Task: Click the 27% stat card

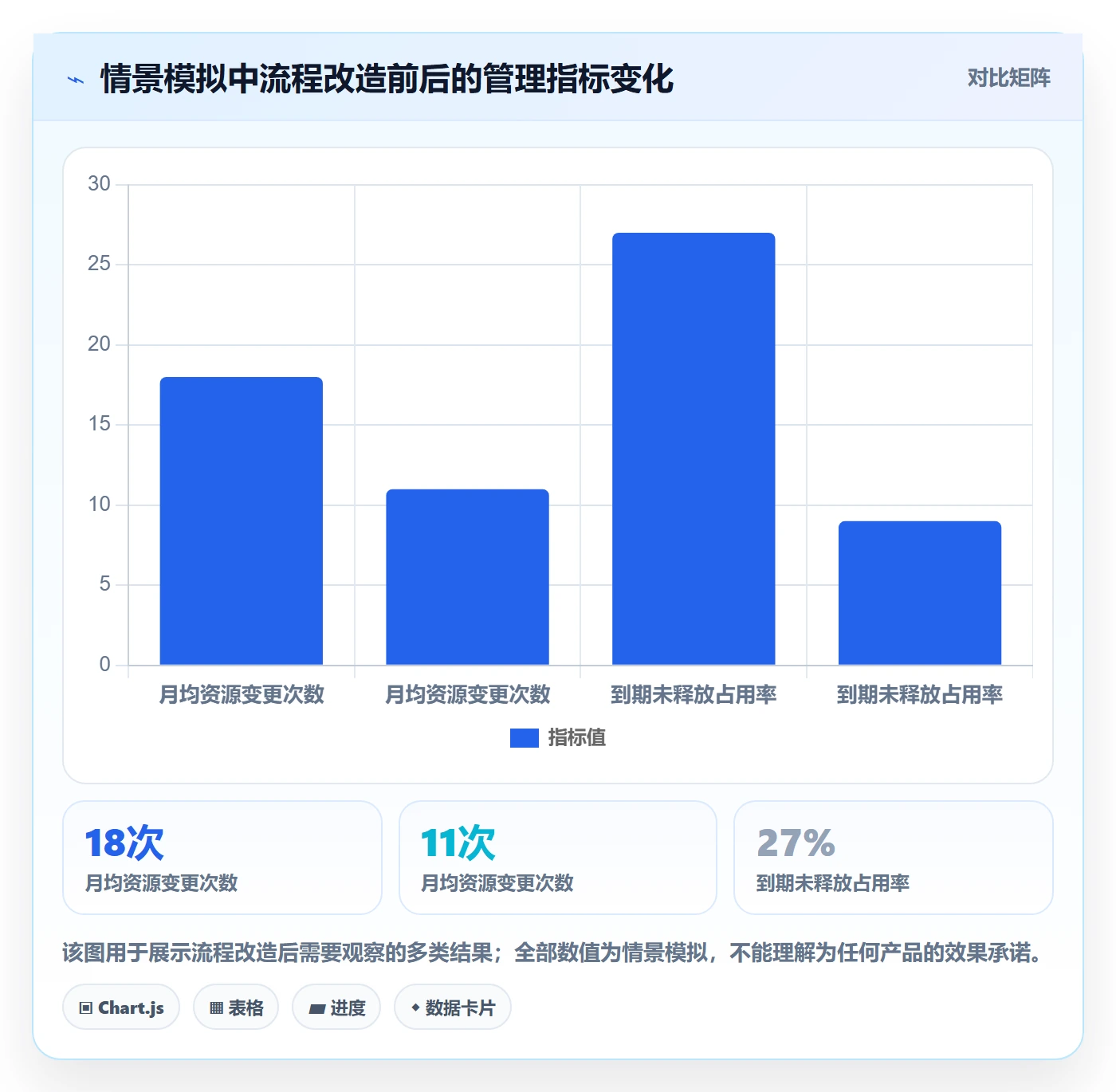Action: 894,858
